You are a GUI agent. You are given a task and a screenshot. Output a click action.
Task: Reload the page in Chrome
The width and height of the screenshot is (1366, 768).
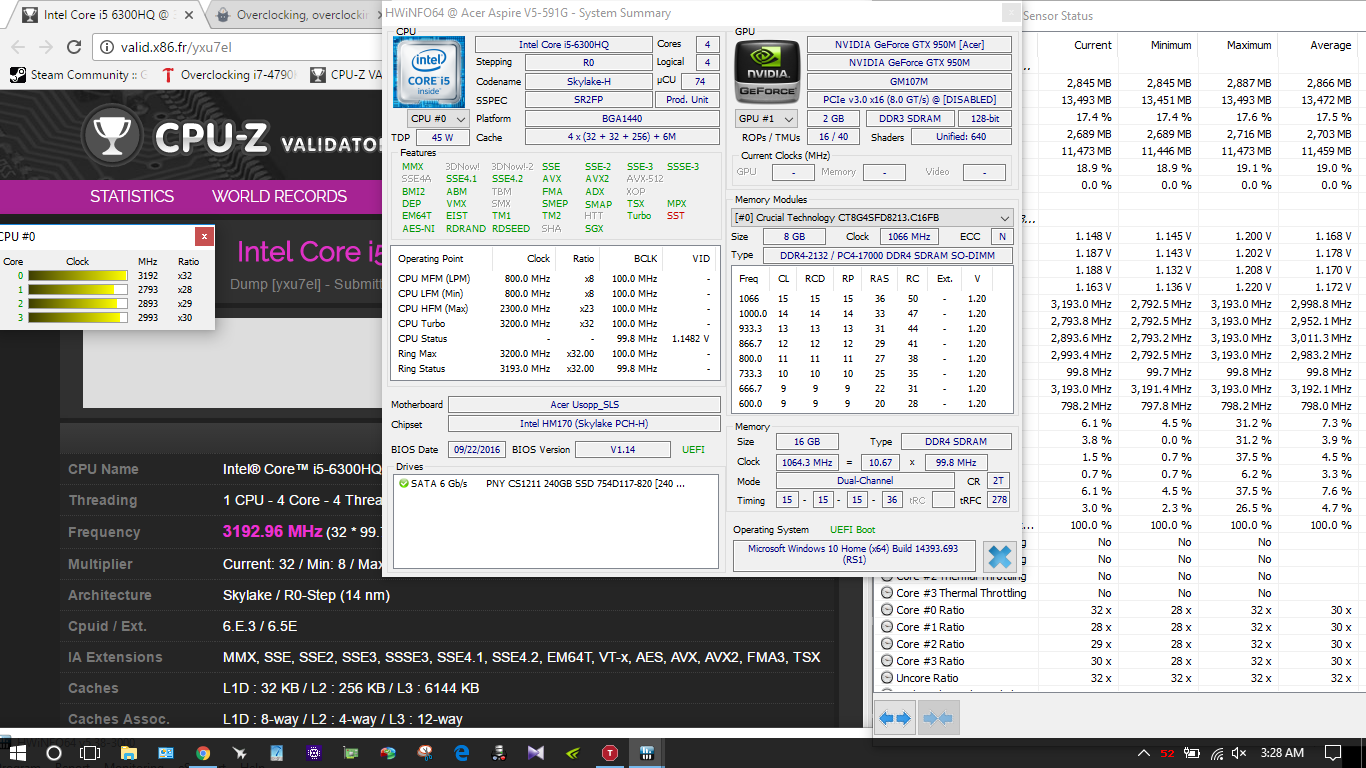tap(74, 47)
